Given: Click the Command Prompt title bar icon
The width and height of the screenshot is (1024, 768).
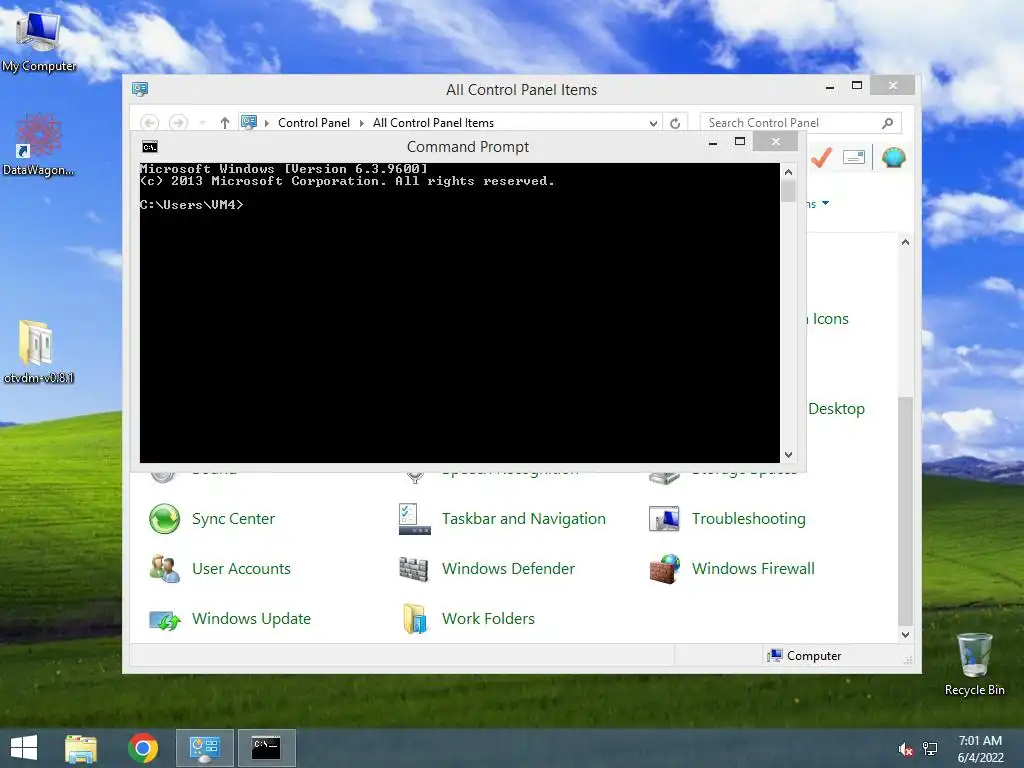Looking at the screenshot, I should pos(150,147).
